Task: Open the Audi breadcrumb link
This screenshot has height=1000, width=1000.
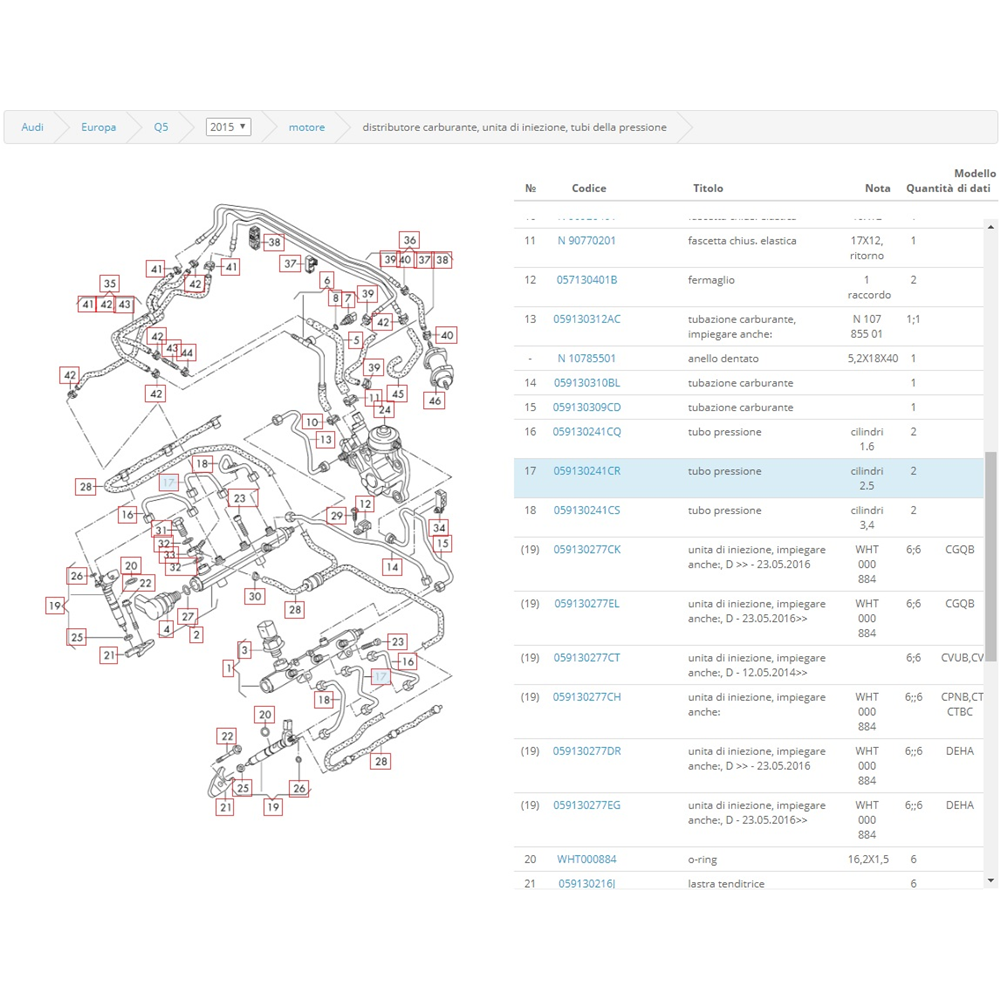Action: coord(33,127)
